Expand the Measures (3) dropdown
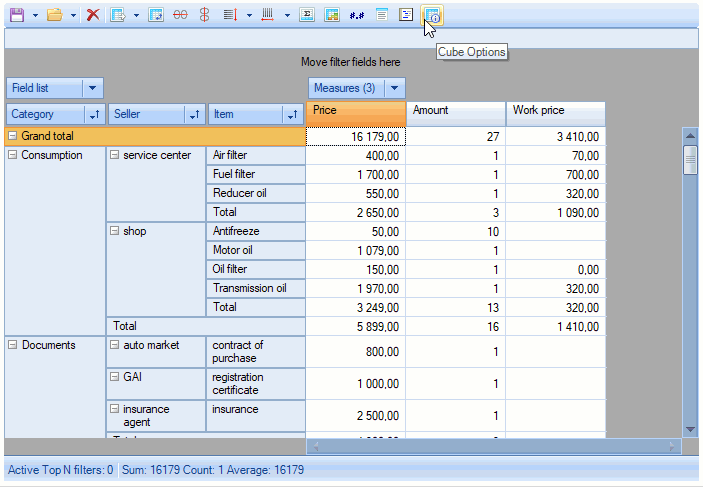 click(x=394, y=88)
